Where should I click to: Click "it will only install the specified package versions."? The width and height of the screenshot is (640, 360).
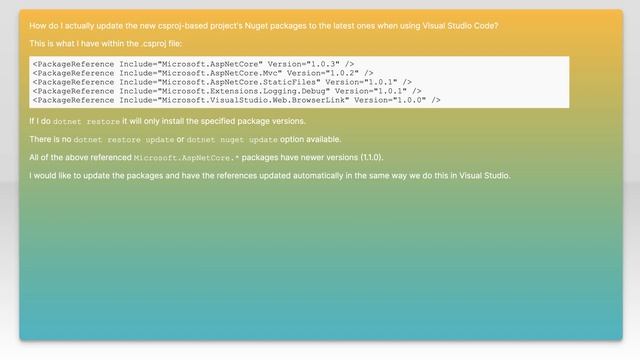coord(214,121)
